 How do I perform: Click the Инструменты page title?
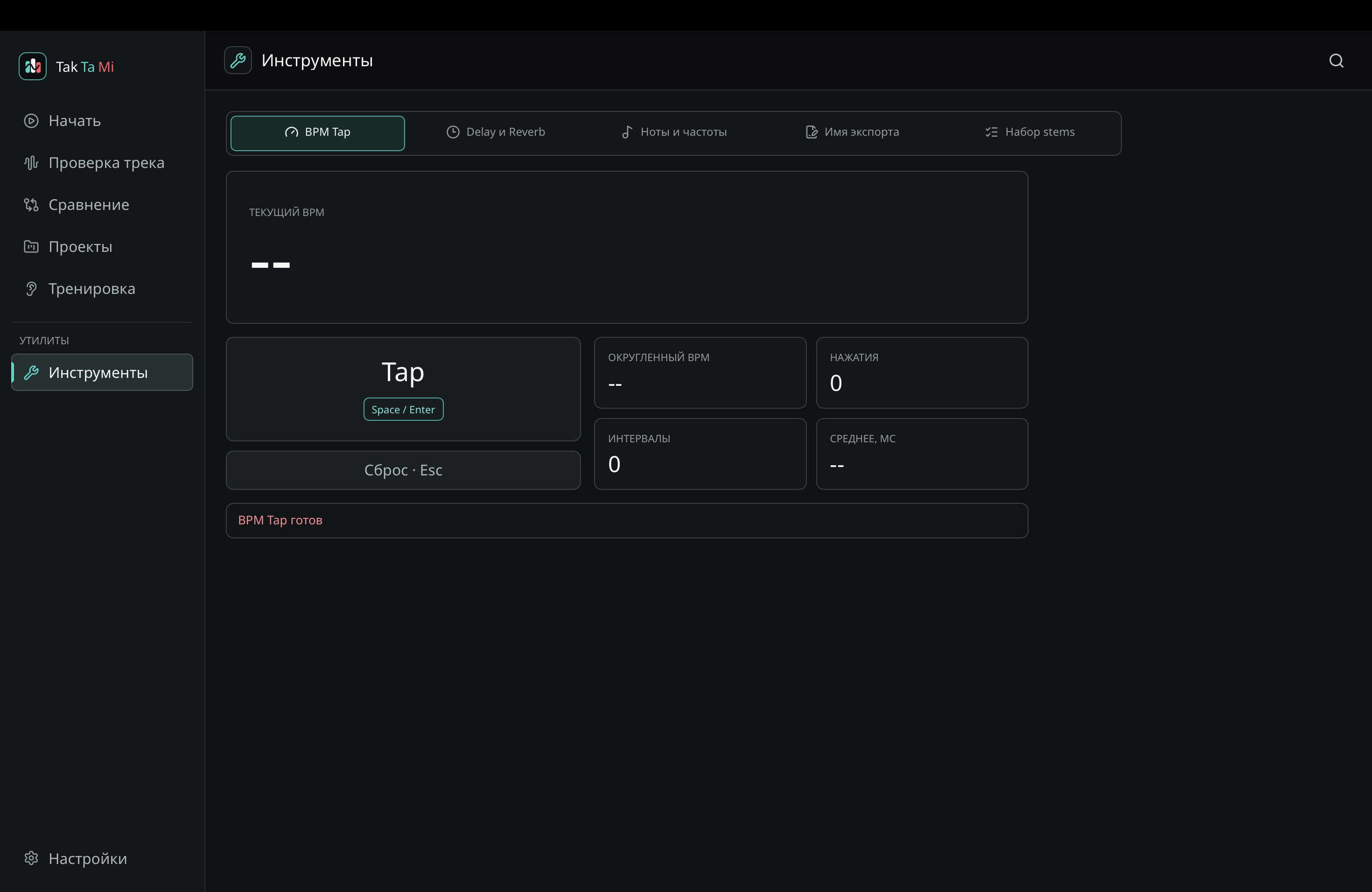tap(317, 61)
